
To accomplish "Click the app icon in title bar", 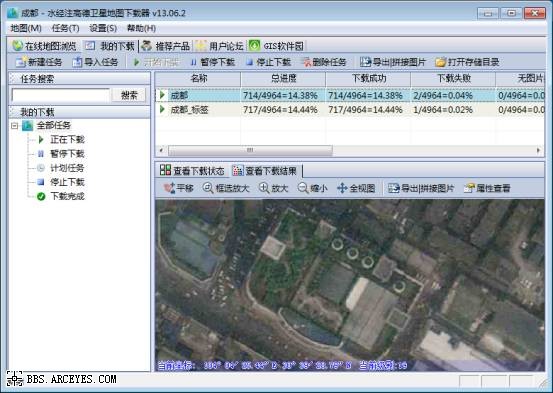I will [x=13, y=13].
